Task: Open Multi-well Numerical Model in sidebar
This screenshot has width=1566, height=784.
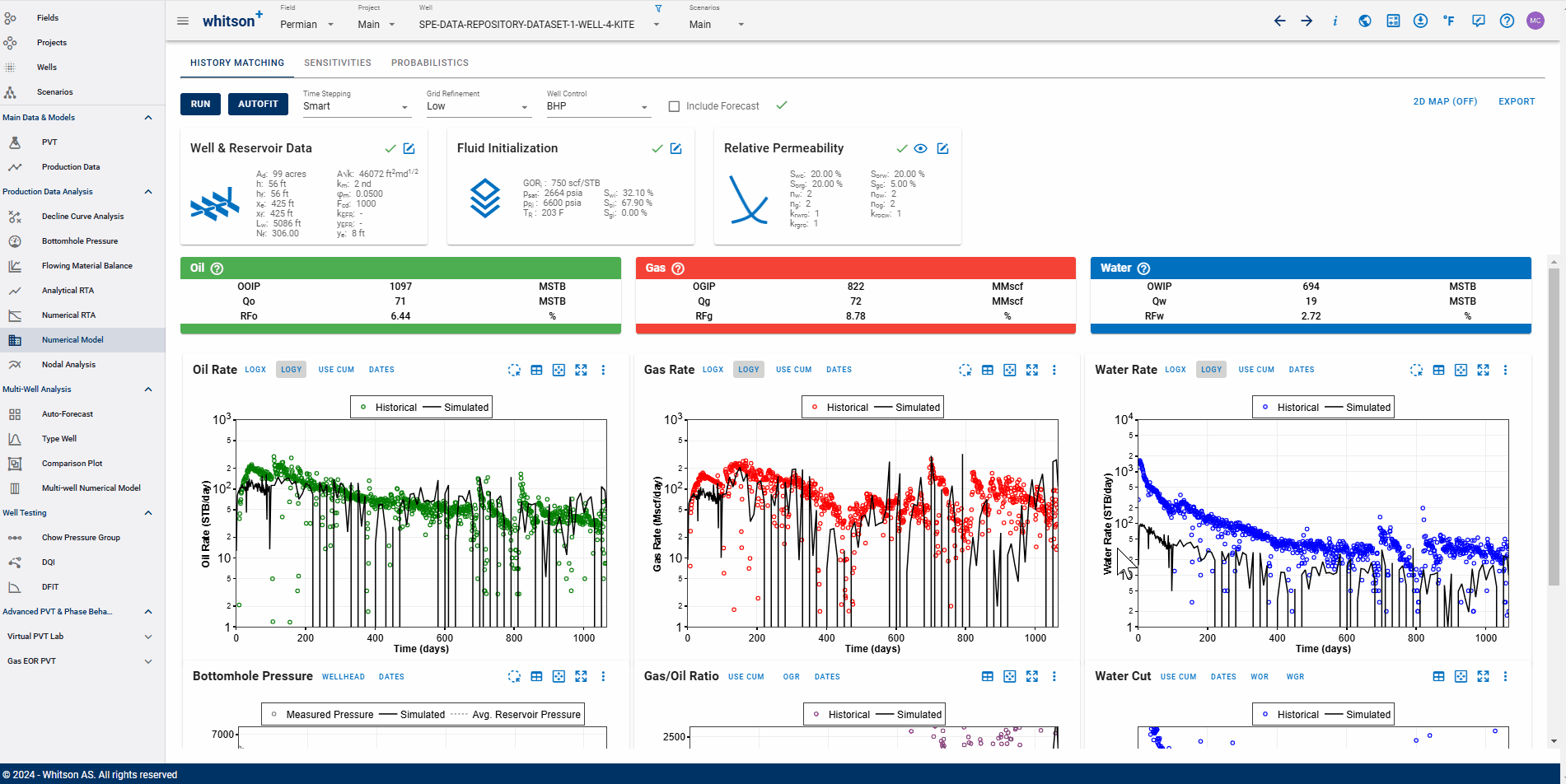Action: coord(82,488)
